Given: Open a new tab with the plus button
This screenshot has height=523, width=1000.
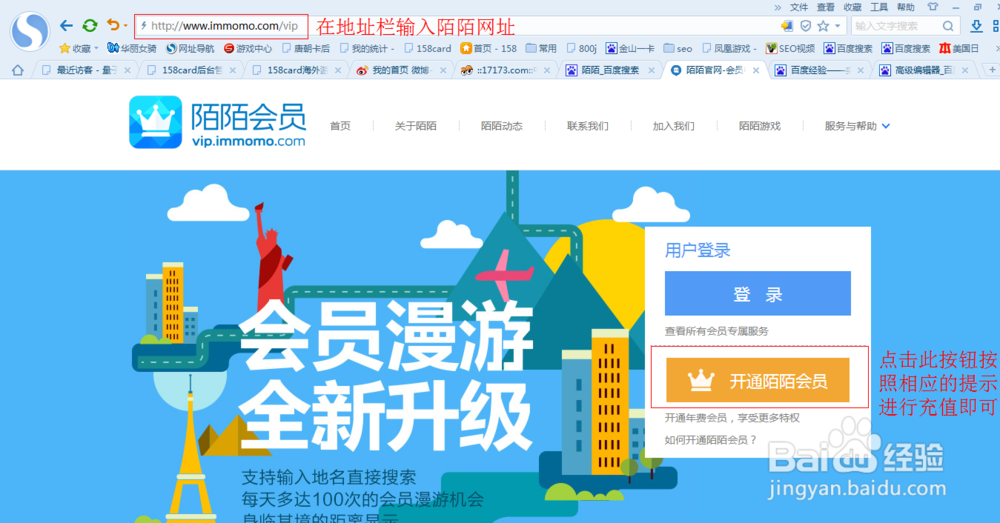Looking at the screenshot, I should click(x=992, y=70).
